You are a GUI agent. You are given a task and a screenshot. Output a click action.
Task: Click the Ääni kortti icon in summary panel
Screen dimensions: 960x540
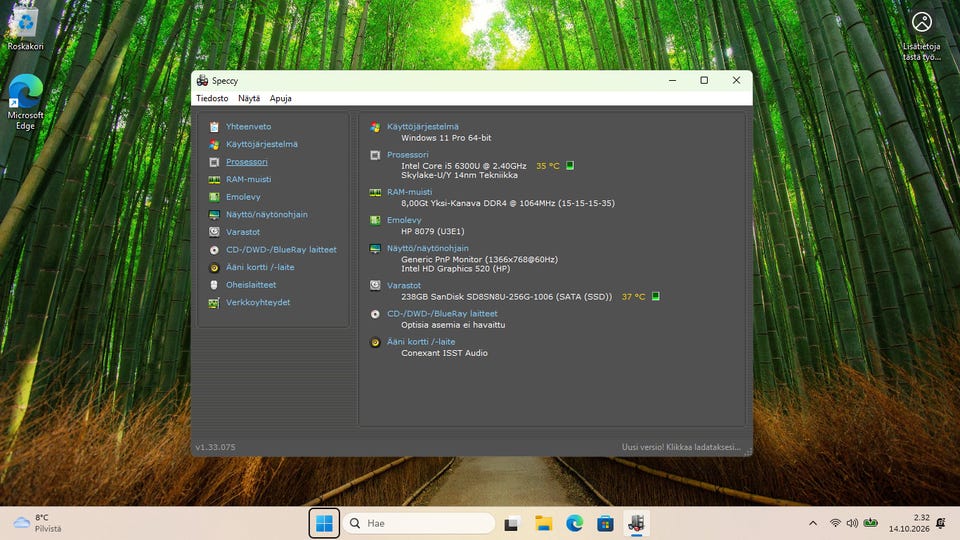click(375, 342)
